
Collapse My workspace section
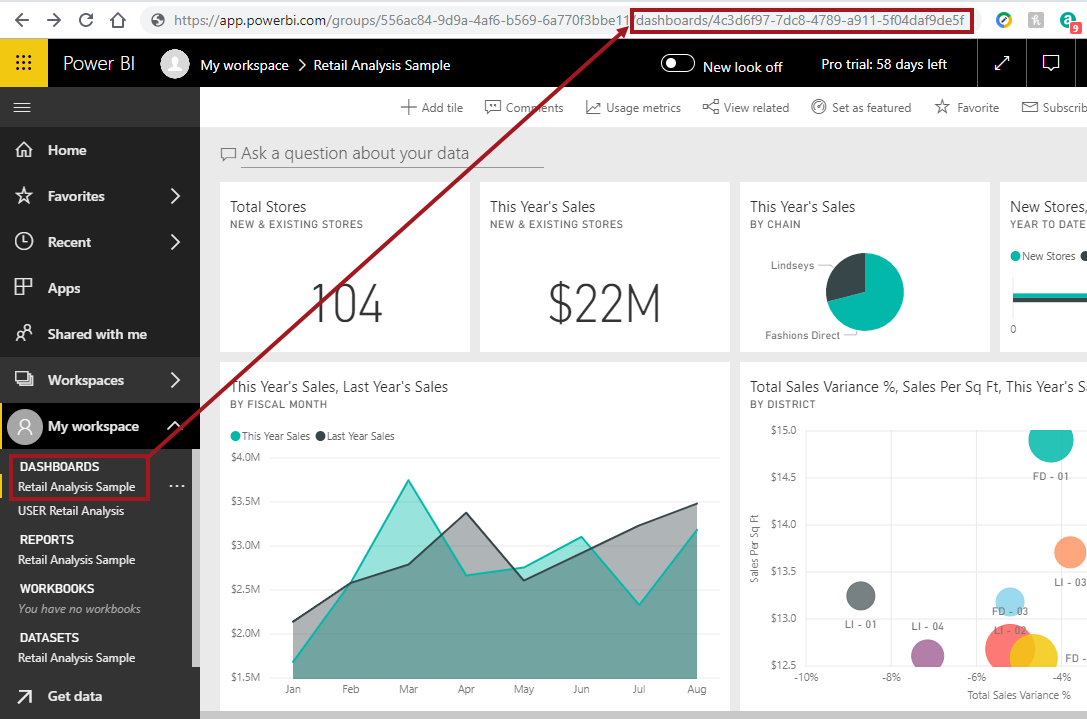click(x=174, y=426)
